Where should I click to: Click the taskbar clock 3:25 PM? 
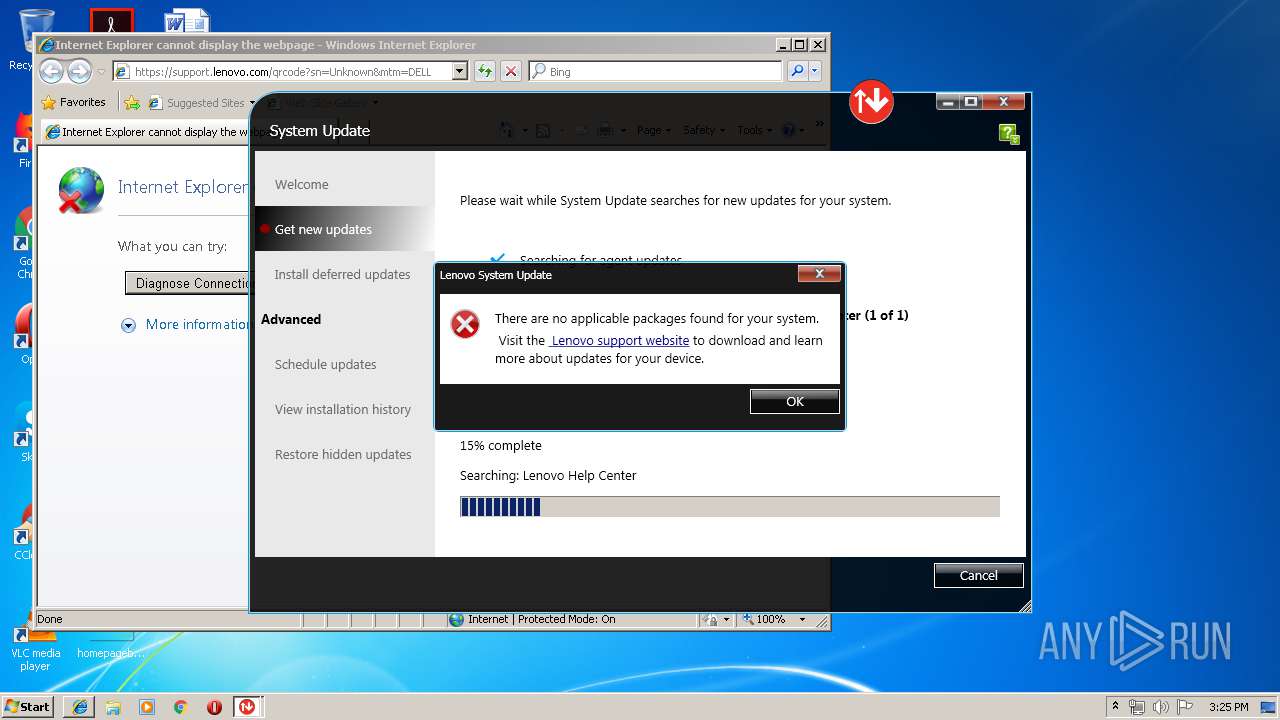click(x=1228, y=707)
